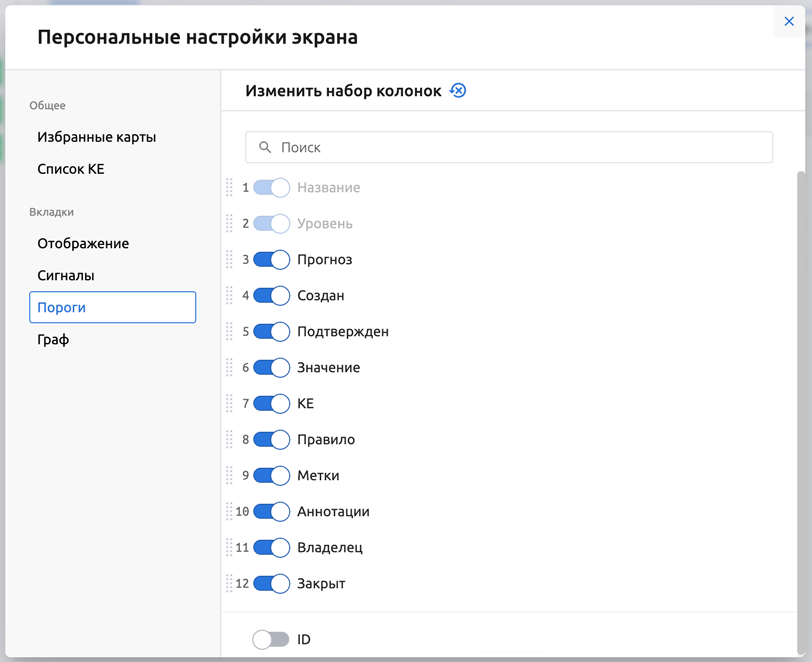Image resolution: width=812 pixels, height=662 pixels.
Task: Open the Сигналы tab settings
Action: (66, 276)
